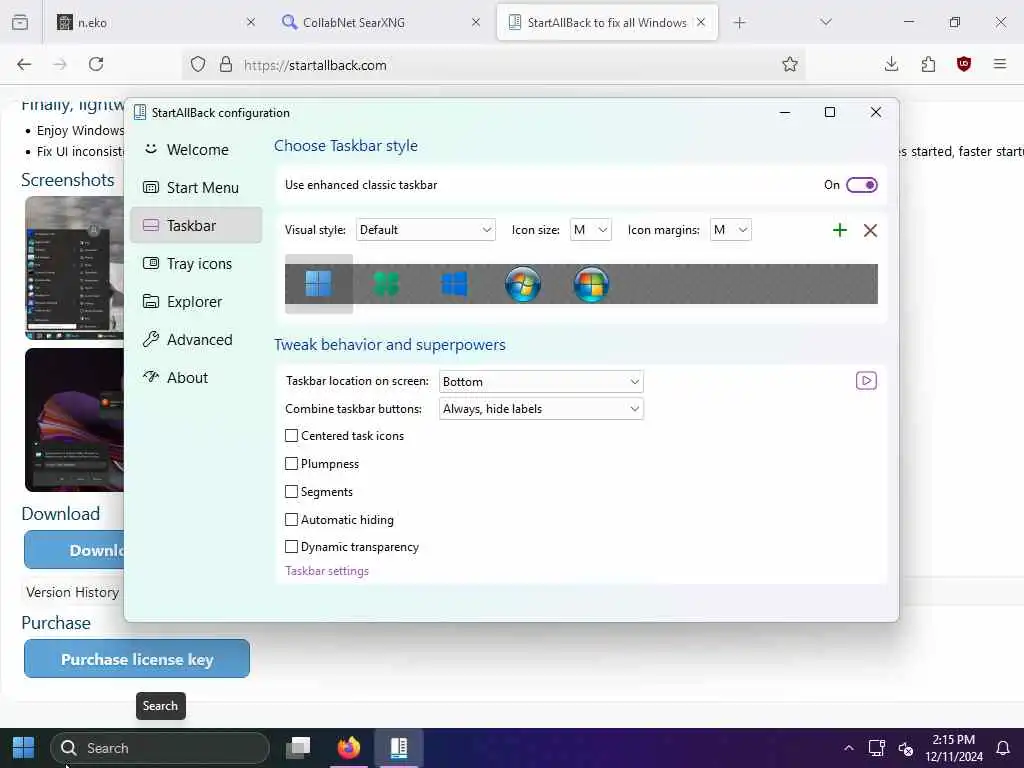Add a custom start button with the green plus
Image resolution: width=1024 pixels, height=768 pixels.
(840, 230)
